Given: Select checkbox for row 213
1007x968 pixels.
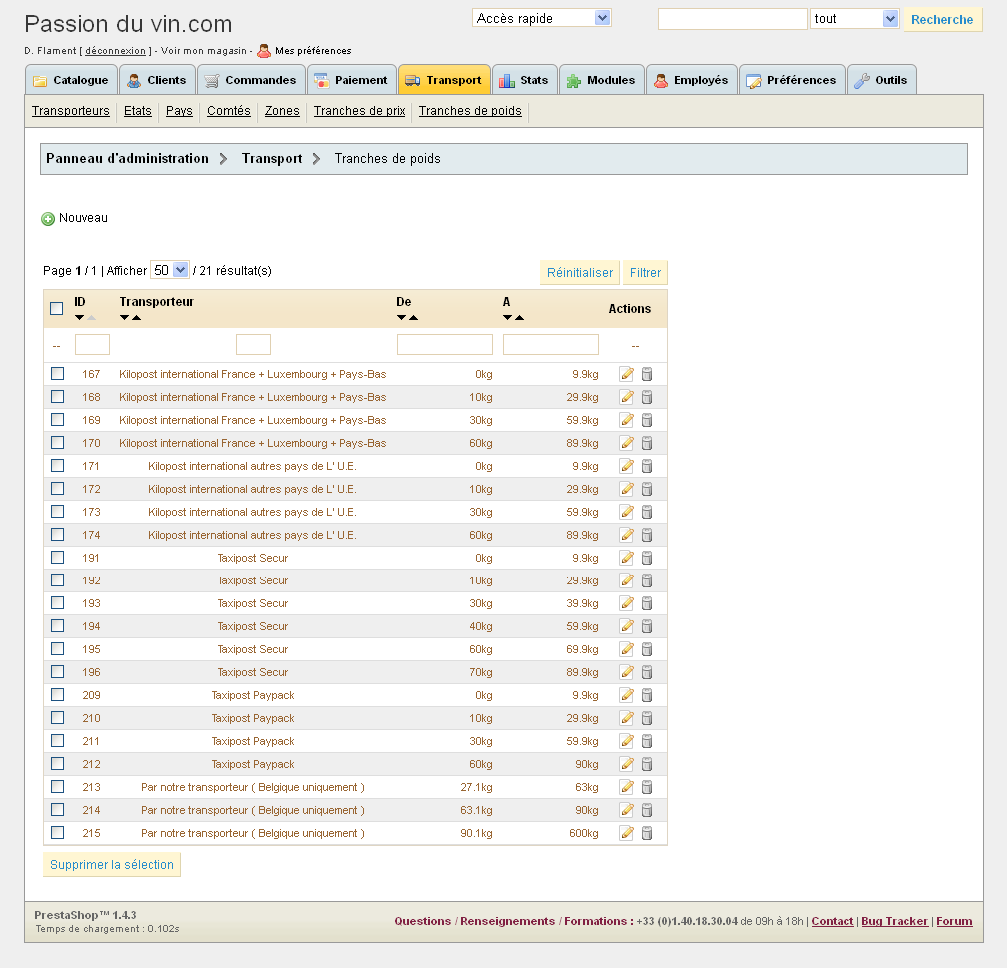Looking at the screenshot, I should click(58, 786).
